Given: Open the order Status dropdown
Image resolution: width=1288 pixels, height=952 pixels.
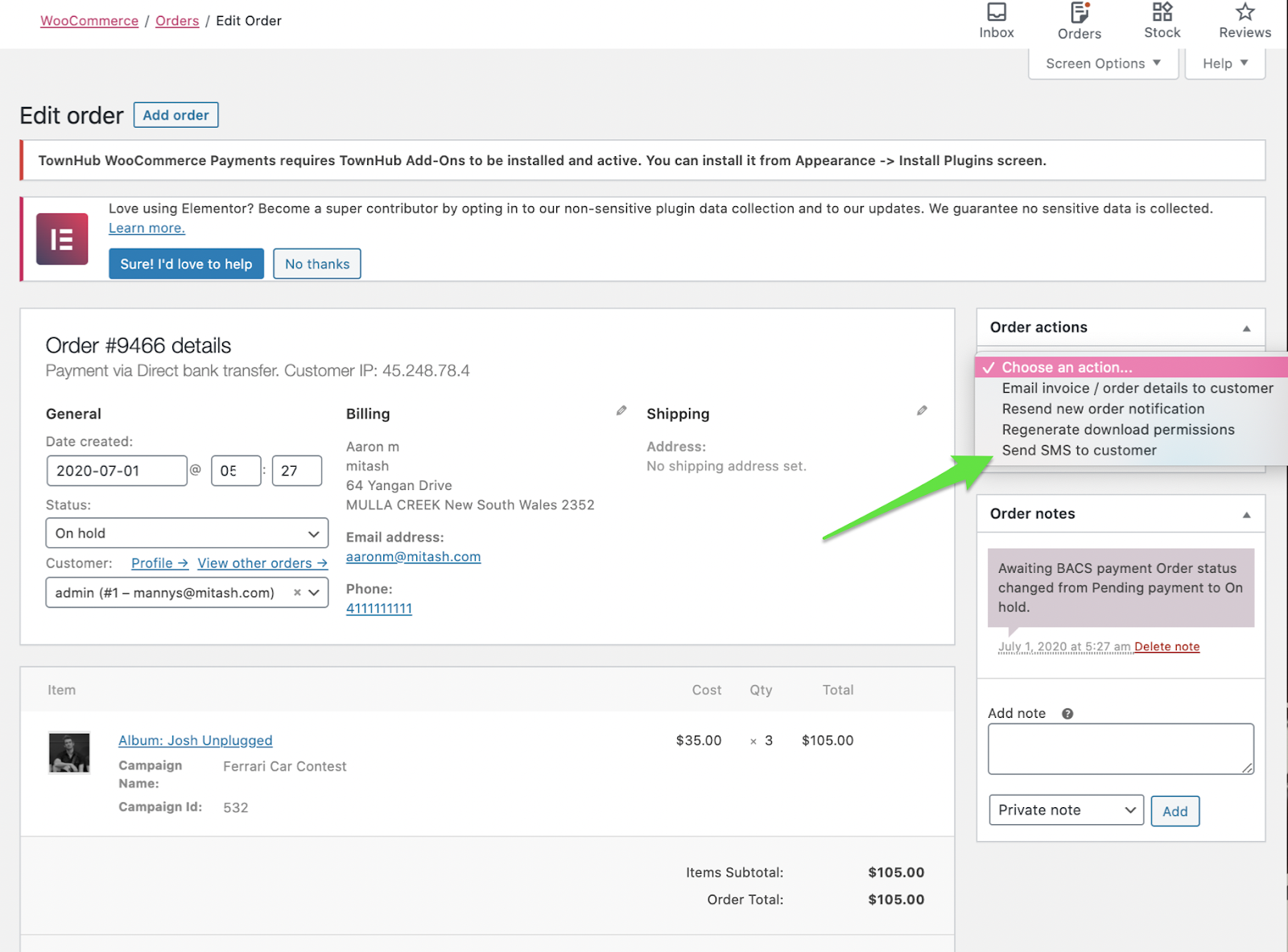Looking at the screenshot, I should point(187,533).
